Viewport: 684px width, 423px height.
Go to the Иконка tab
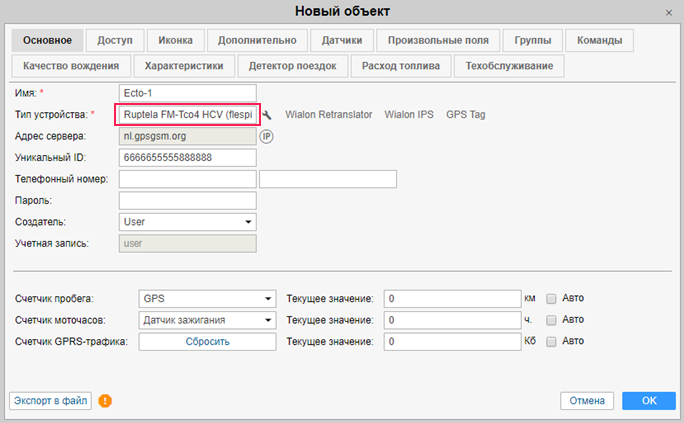175,41
